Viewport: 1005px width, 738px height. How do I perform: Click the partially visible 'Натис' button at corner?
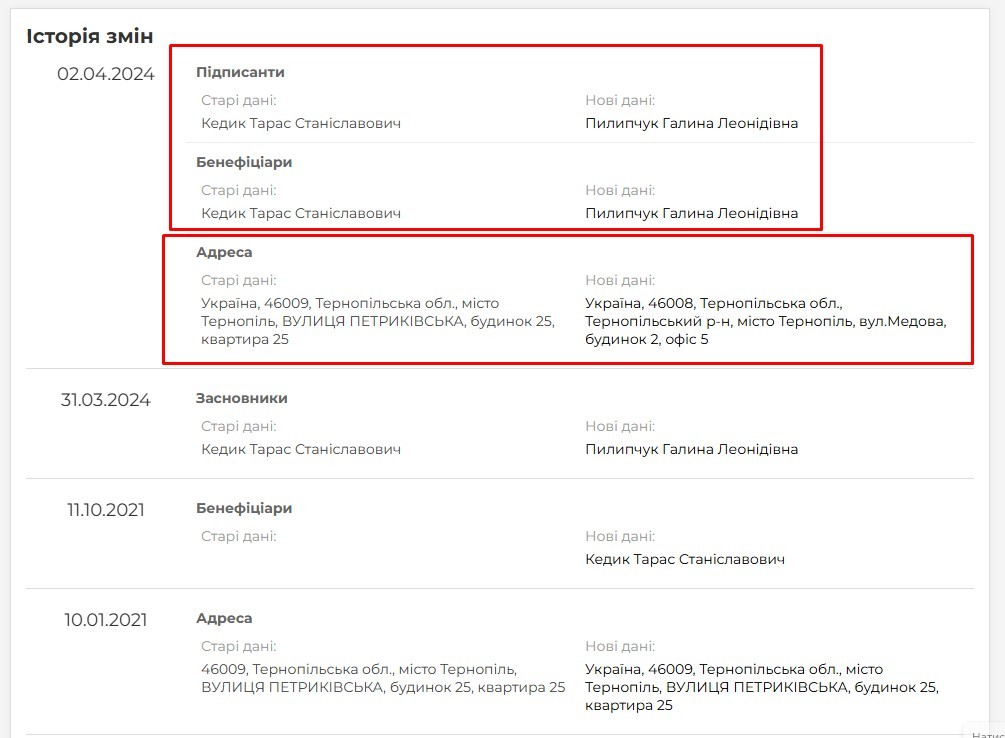click(984, 731)
